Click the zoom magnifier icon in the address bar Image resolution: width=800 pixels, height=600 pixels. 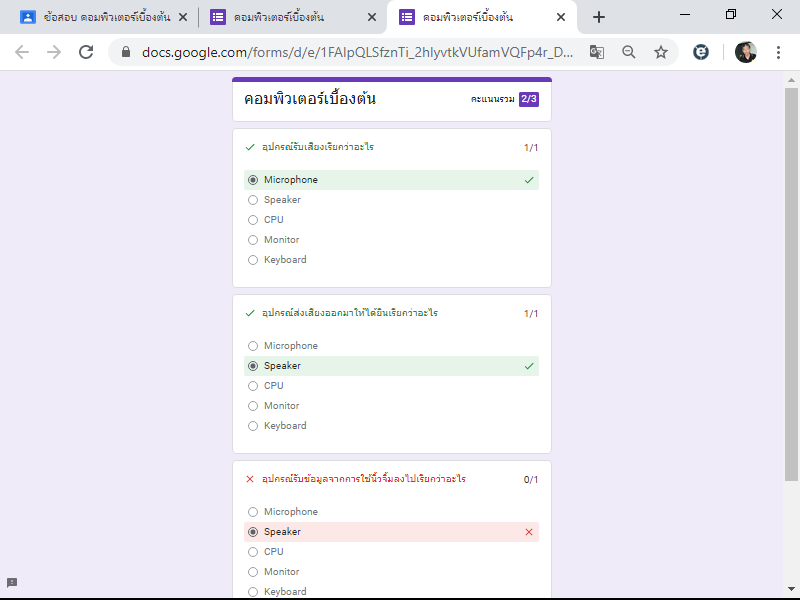[629, 52]
